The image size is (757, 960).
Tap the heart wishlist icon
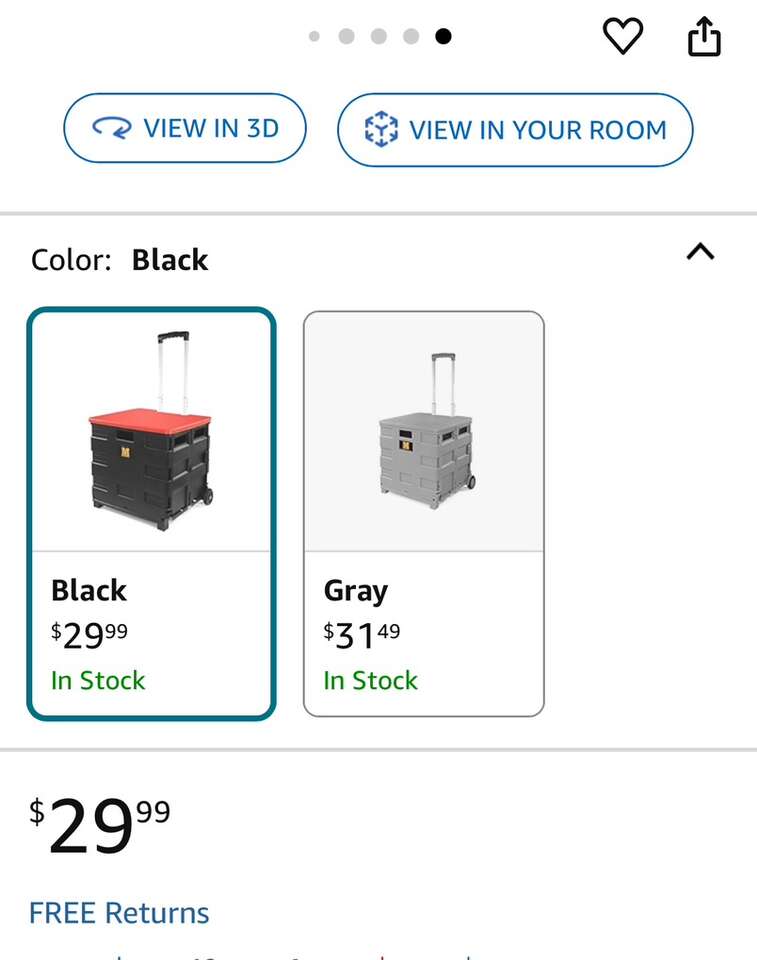coord(622,37)
